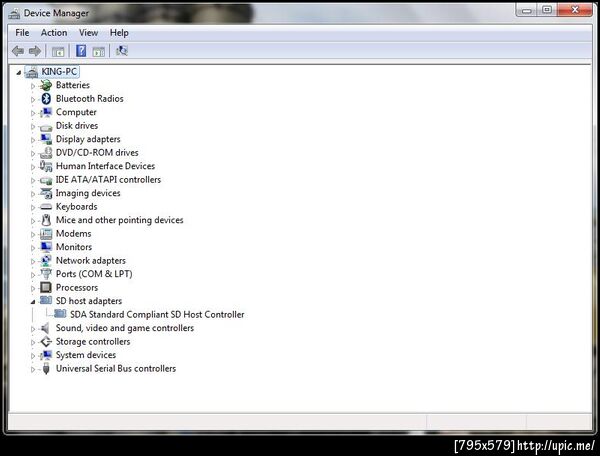Click the KING-PC root computer icon
The width and height of the screenshot is (600, 456).
(x=32, y=72)
